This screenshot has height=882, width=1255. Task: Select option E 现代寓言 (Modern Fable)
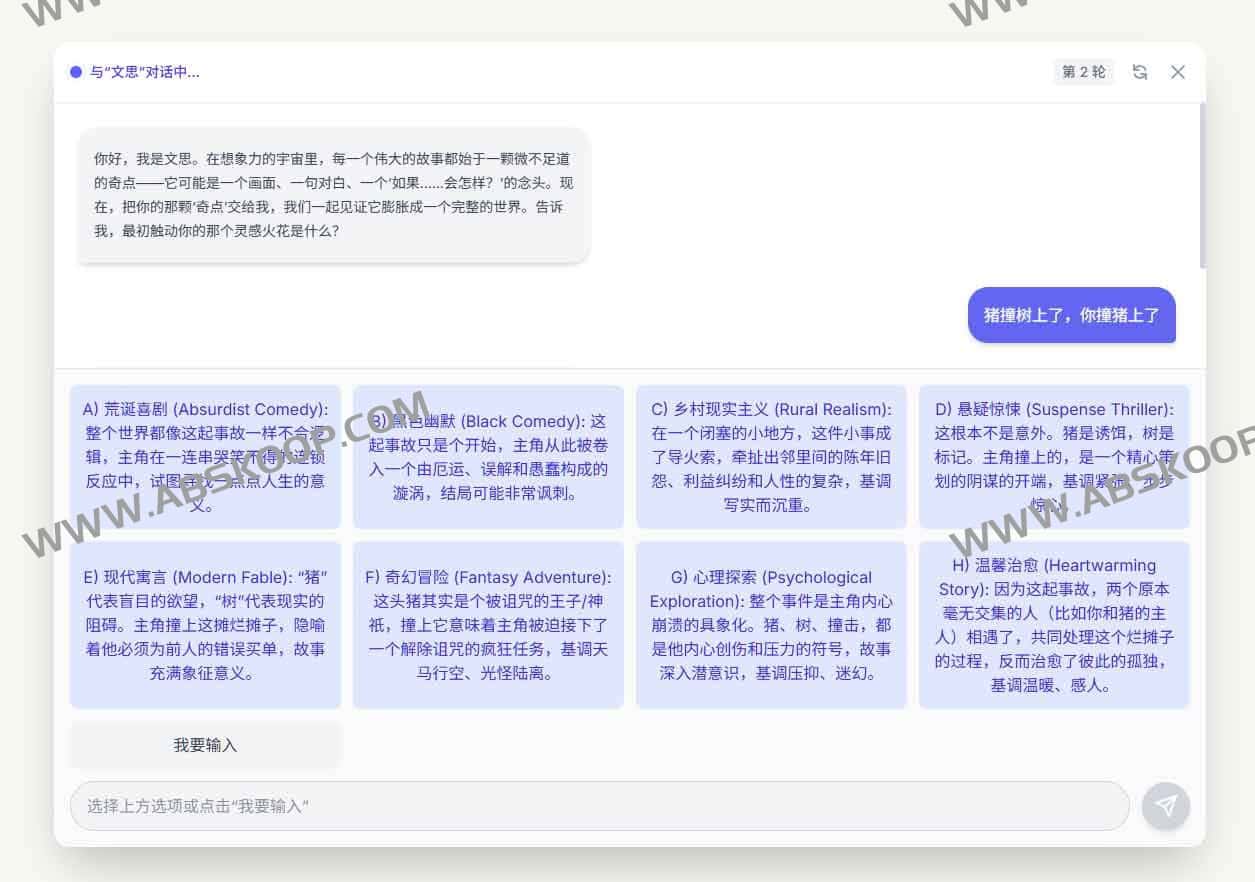tap(205, 624)
